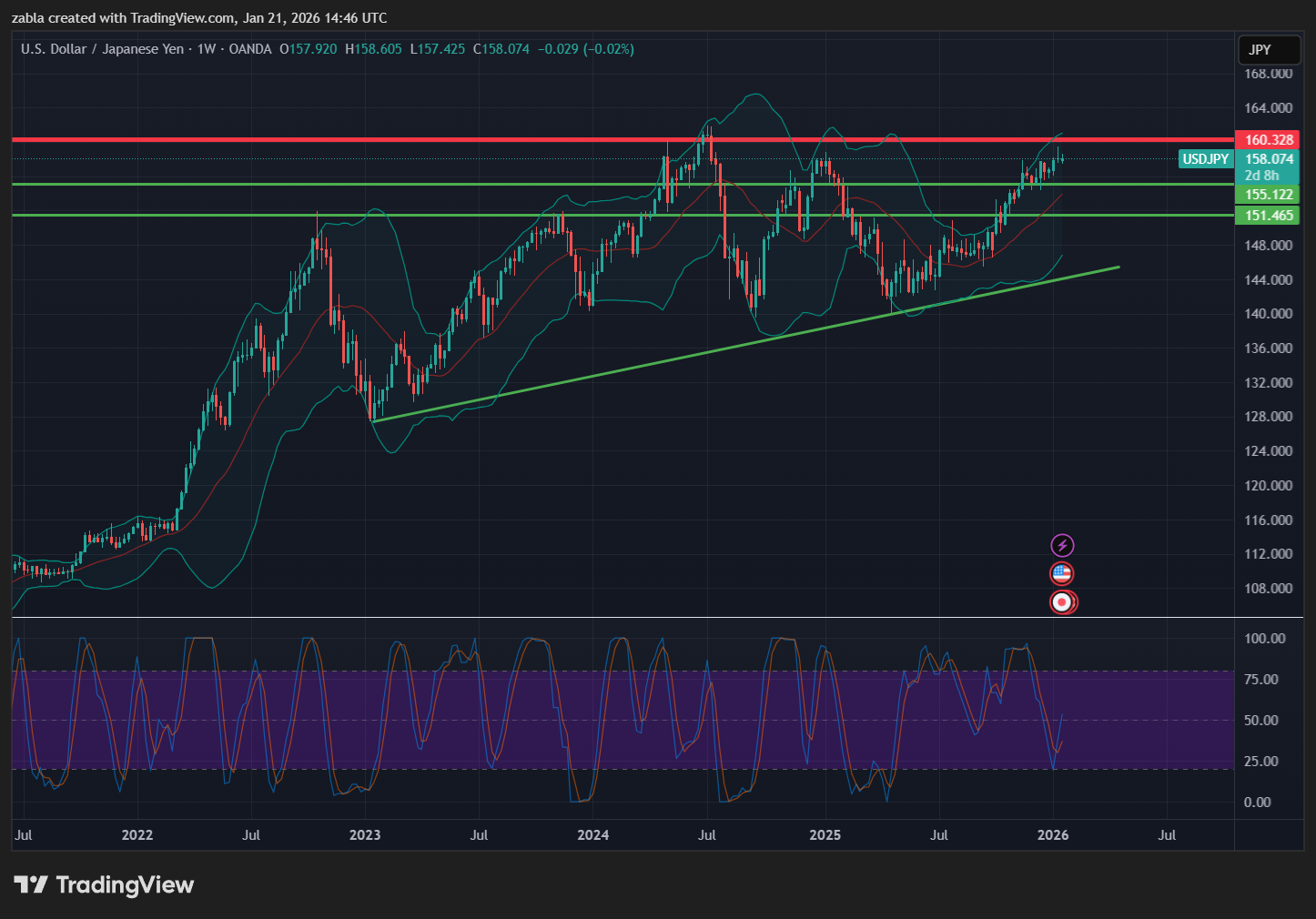This screenshot has height=919, width=1316.
Task: Click the 75.00 level on oscillator scale
Action: pyautogui.click(x=1260, y=680)
